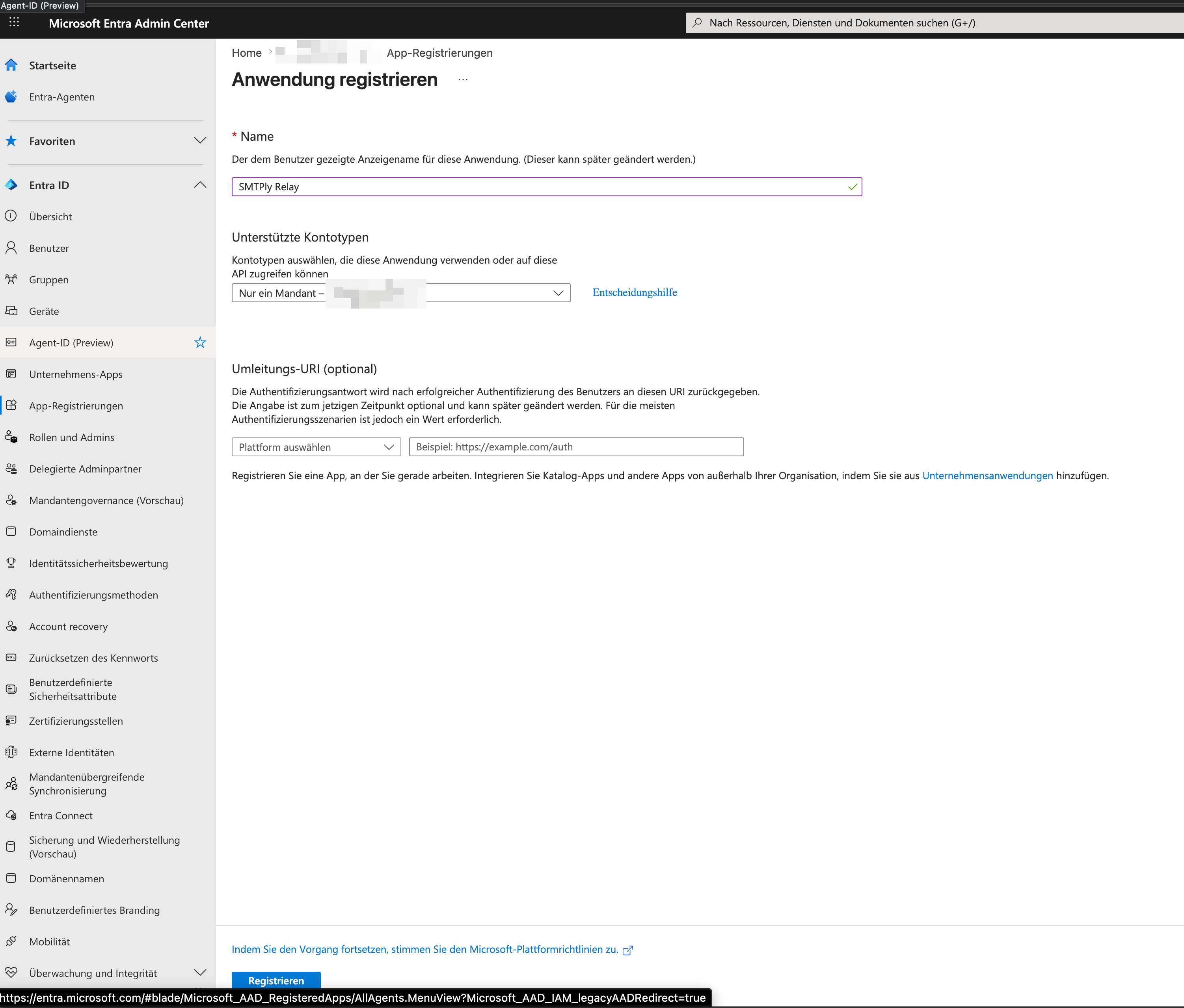Open the app launcher grid icon
This screenshot has width=1184, height=1008.
[14, 23]
